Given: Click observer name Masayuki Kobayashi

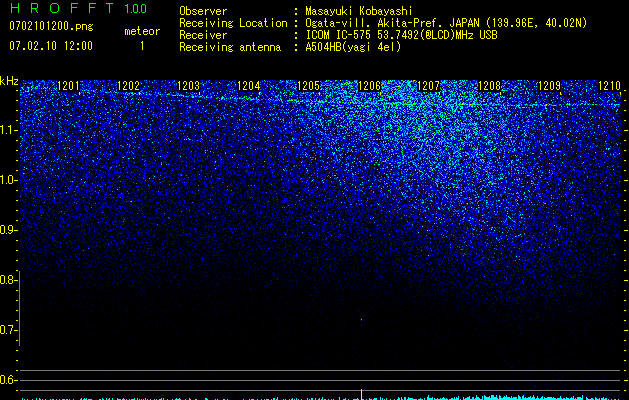Looking at the screenshot, I should pyautogui.click(x=359, y=11).
